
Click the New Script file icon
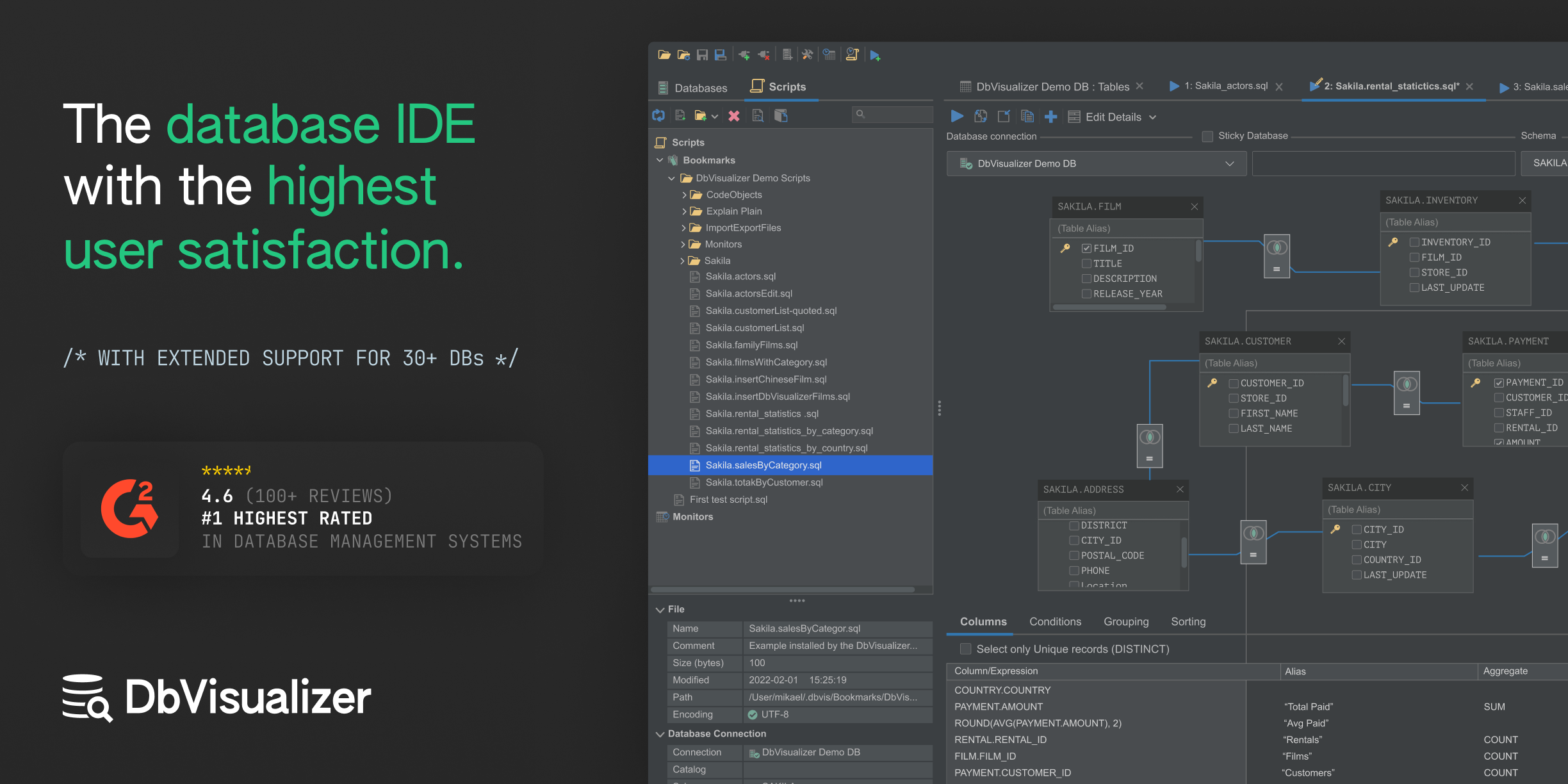(680, 116)
